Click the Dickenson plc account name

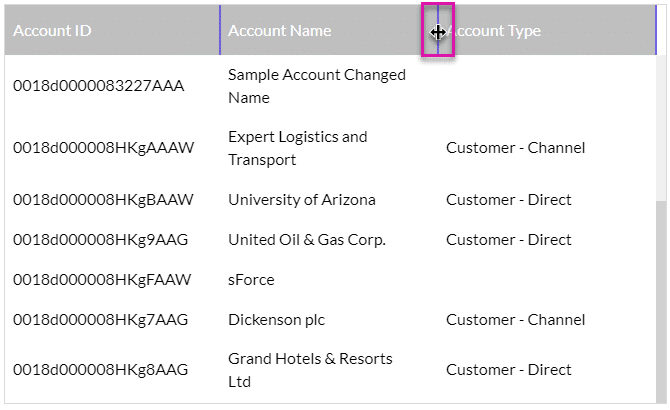click(276, 320)
